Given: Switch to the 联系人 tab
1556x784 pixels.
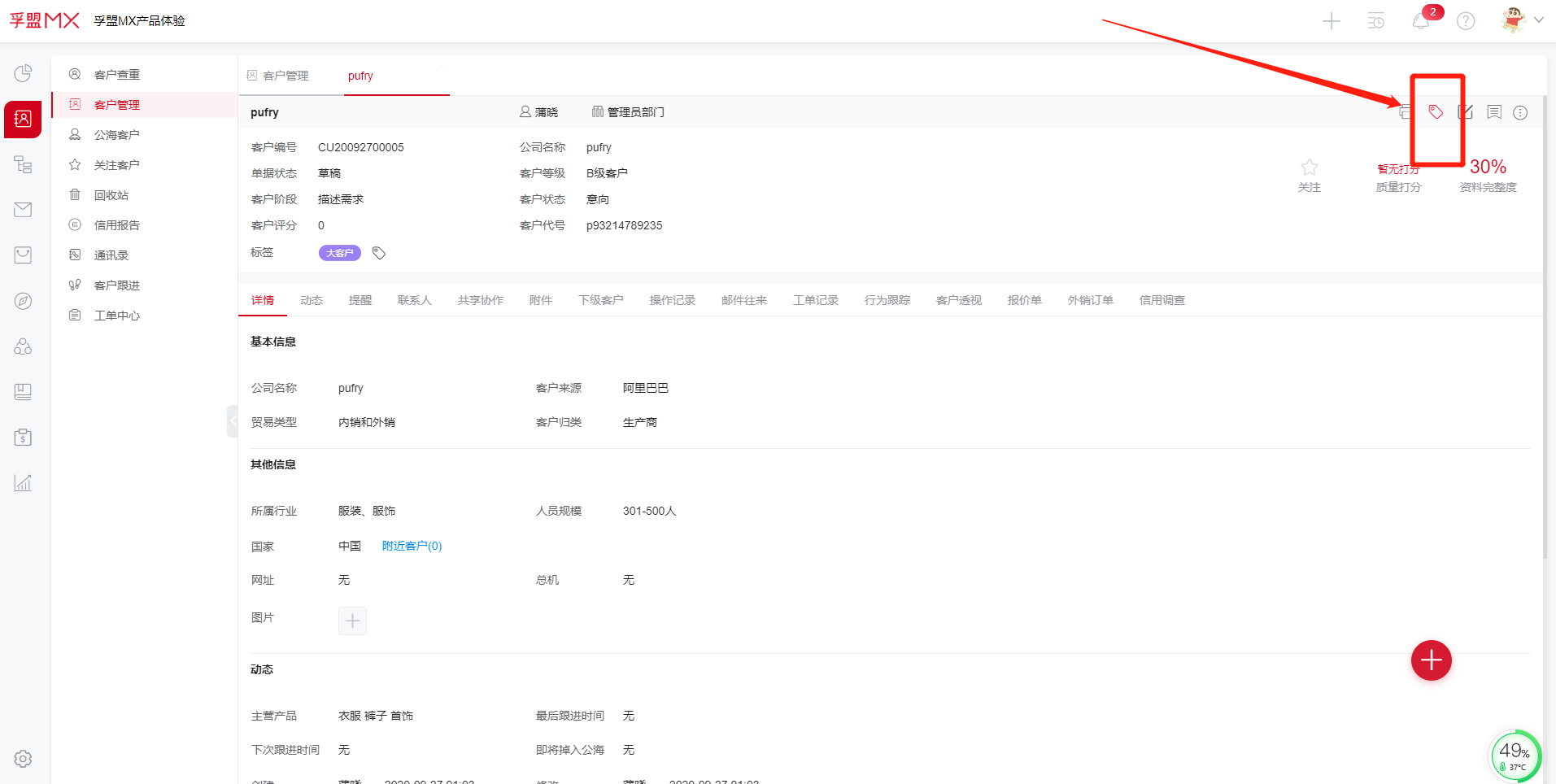Looking at the screenshot, I should pos(414,300).
